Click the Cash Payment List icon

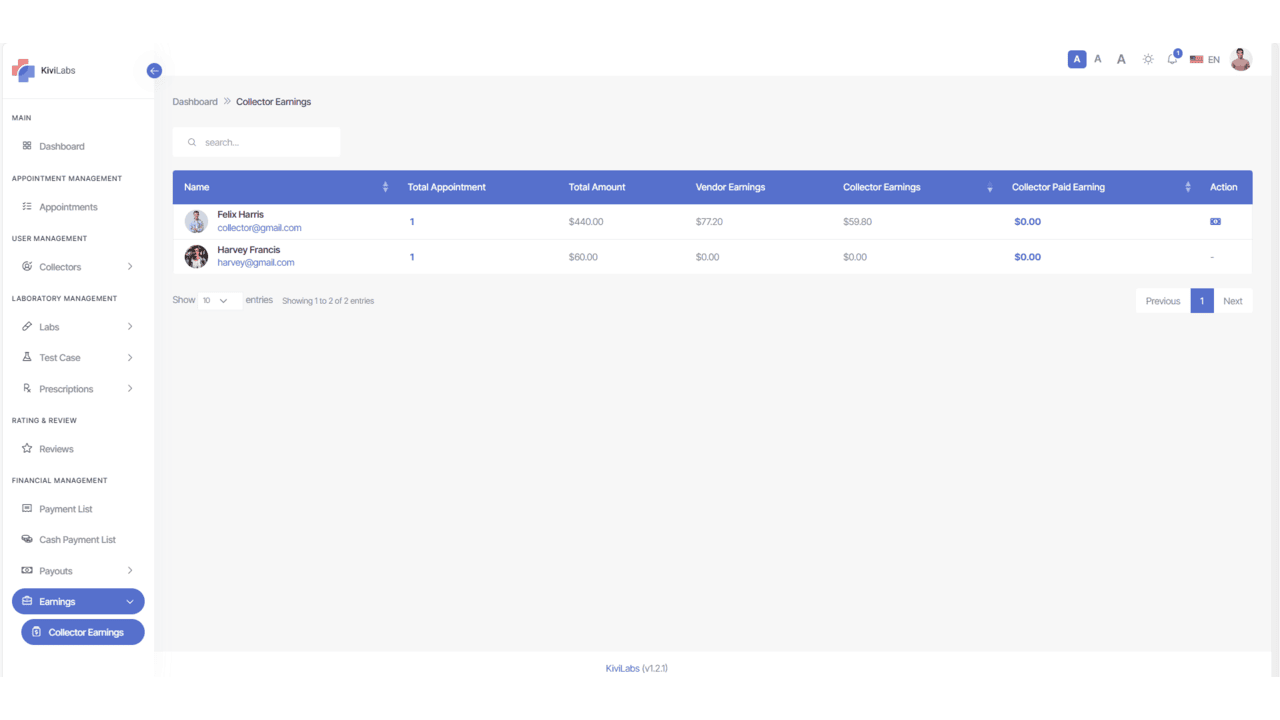(x=26, y=539)
